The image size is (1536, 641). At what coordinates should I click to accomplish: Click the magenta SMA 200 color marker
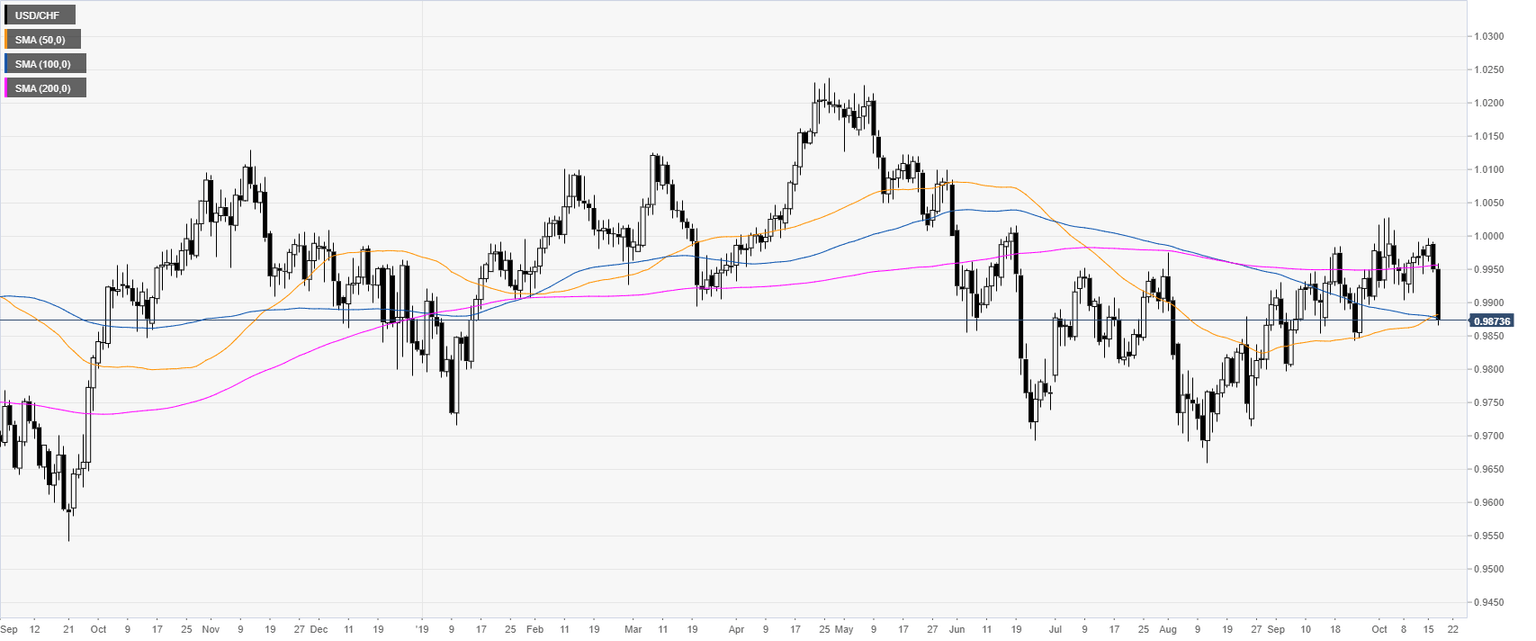click(x=6, y=88)
